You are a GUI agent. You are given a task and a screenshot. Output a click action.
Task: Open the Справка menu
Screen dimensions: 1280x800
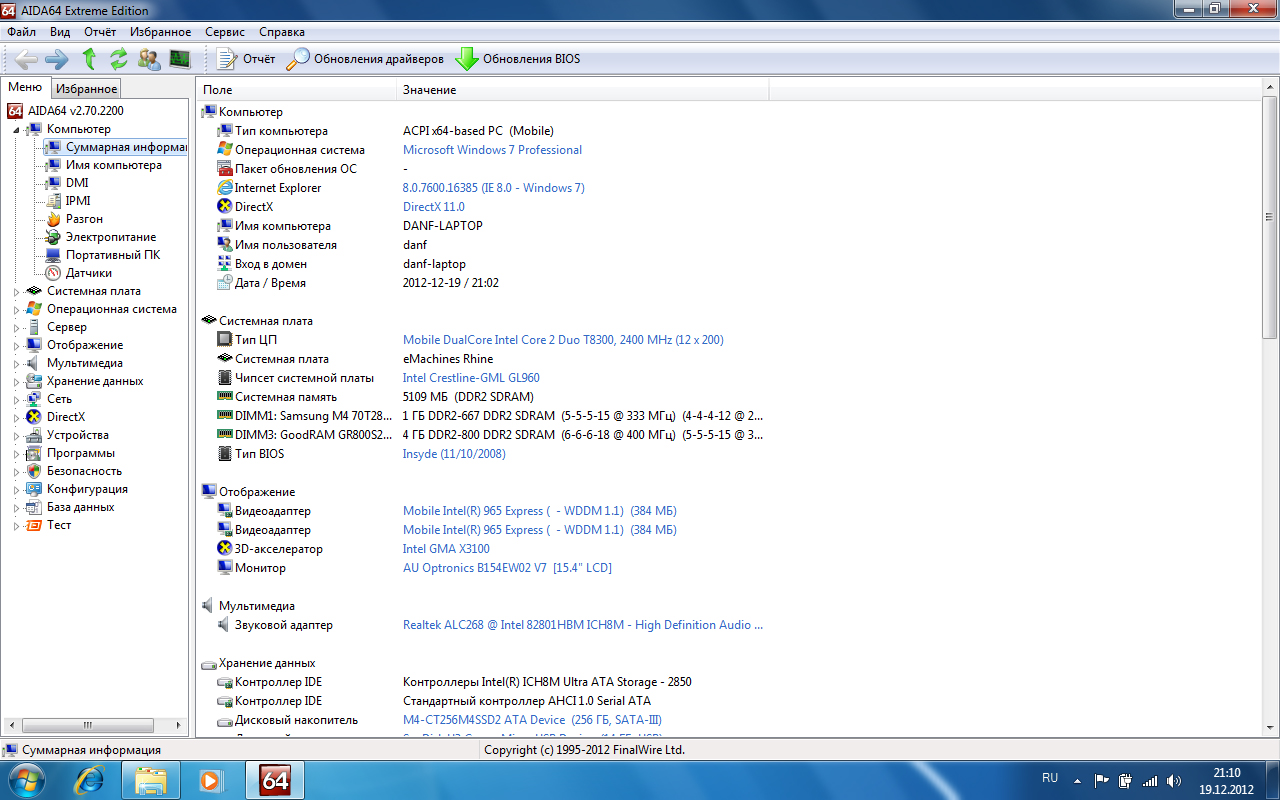(282, 32)
